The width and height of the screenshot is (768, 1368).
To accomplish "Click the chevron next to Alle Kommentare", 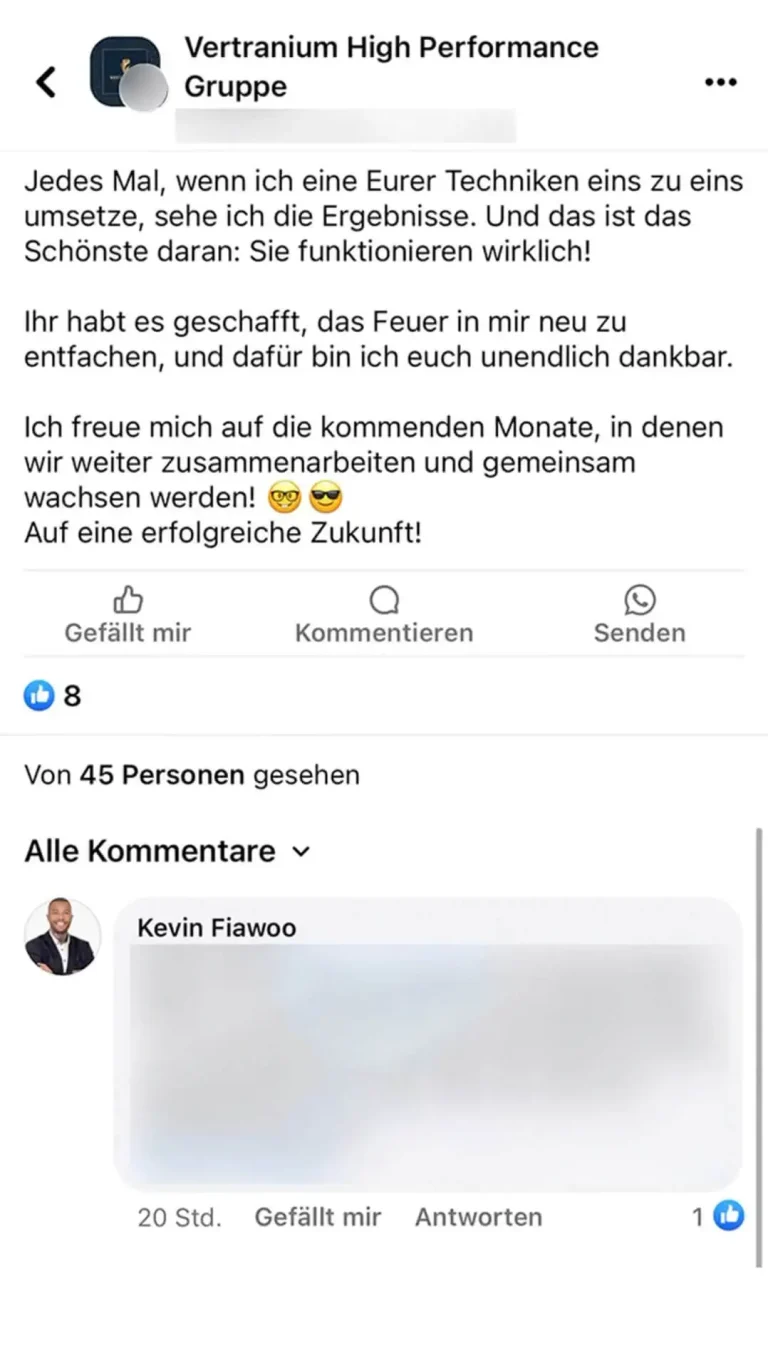I will 301,852.
